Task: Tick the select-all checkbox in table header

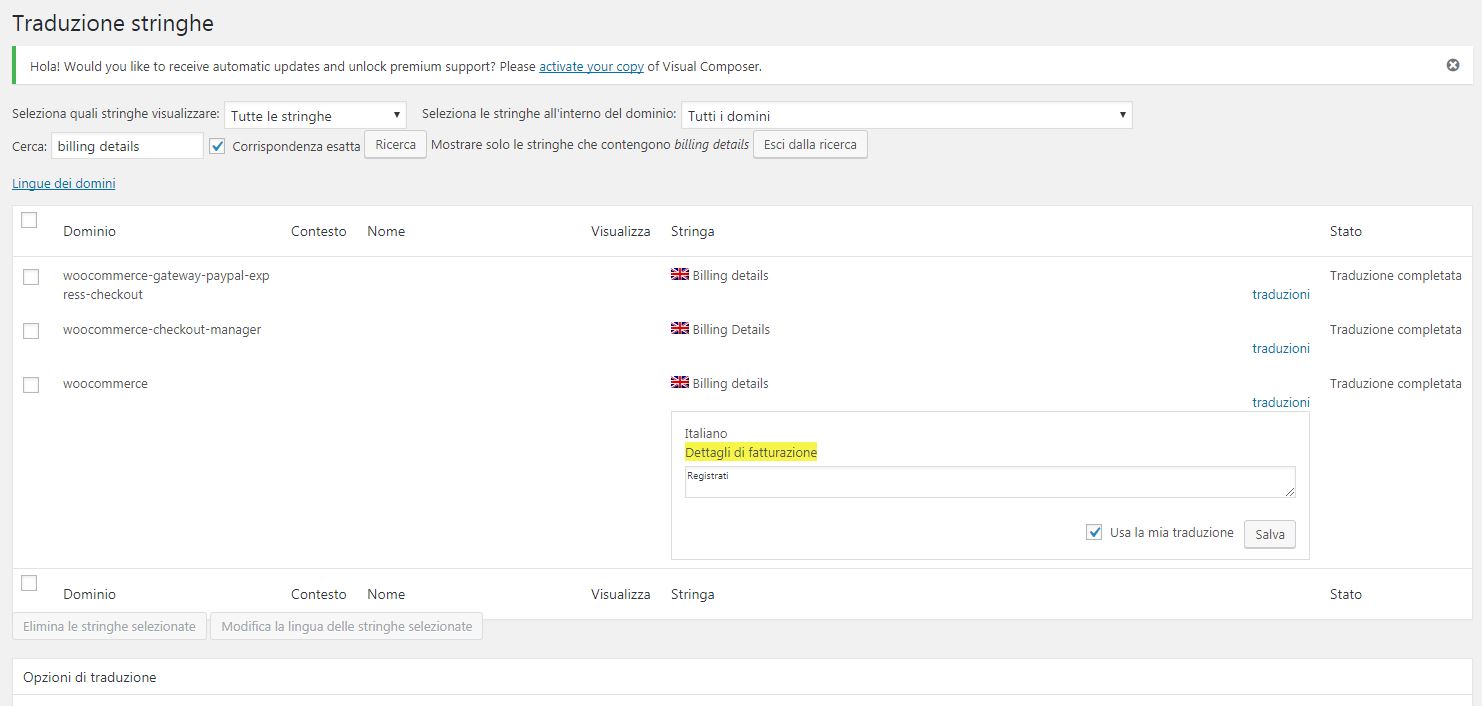Action: click(29, 220)
